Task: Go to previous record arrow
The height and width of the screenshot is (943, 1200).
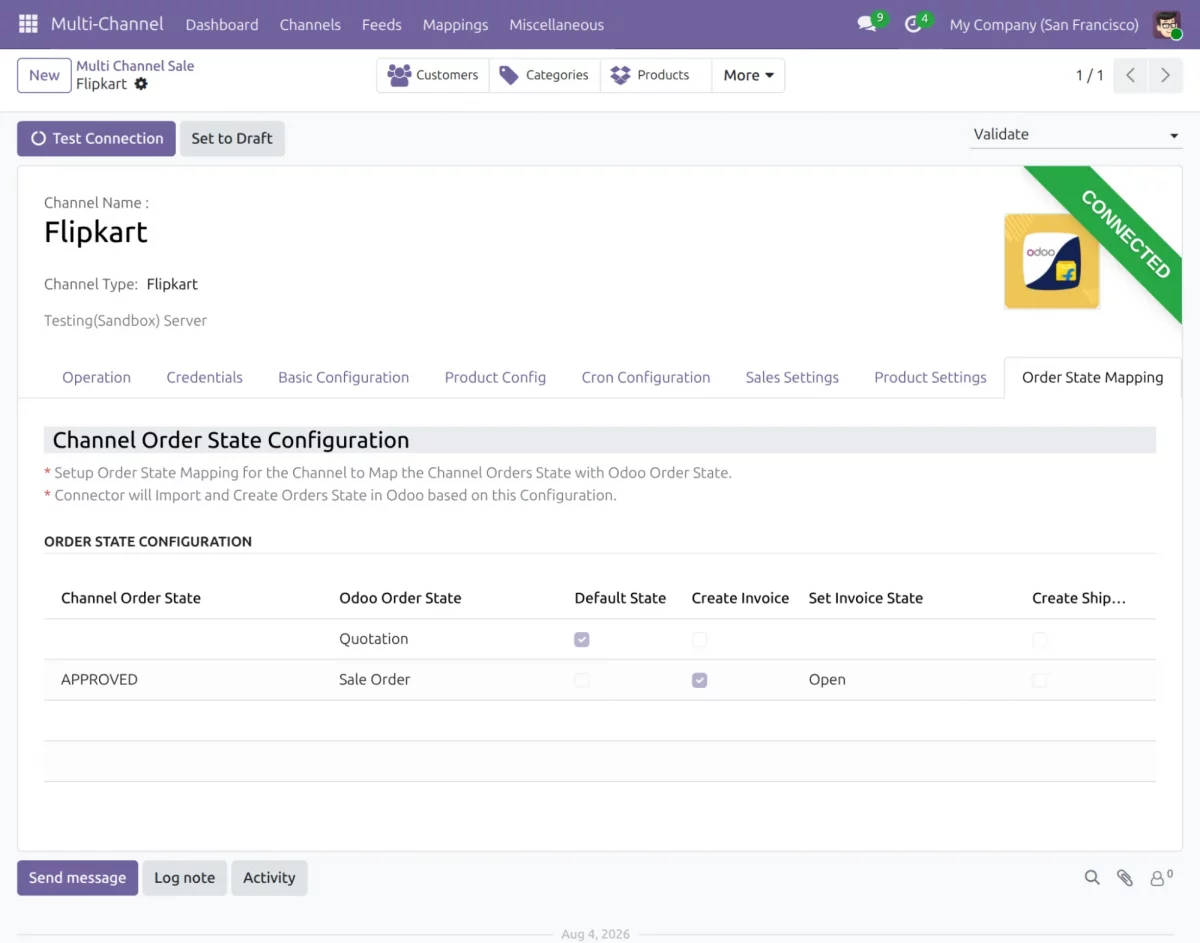Action: (x=1130, y=75)
